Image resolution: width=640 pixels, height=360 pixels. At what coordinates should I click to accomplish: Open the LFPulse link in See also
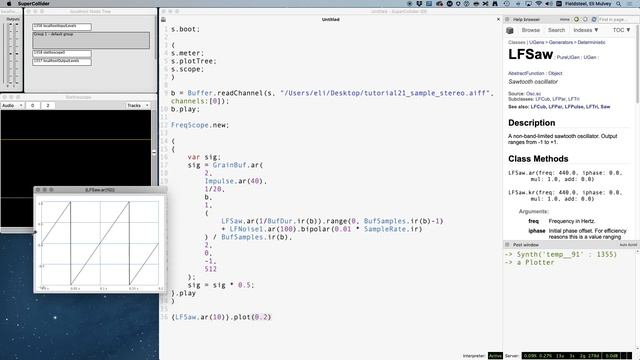(574, 107)
